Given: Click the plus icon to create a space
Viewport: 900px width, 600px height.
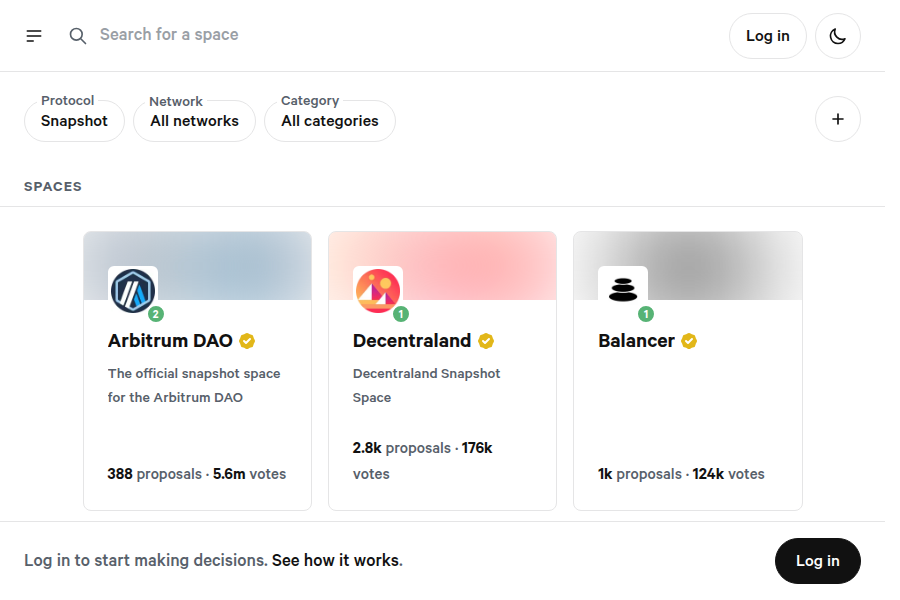Looking at the screenshot, I should coord(838,118).
